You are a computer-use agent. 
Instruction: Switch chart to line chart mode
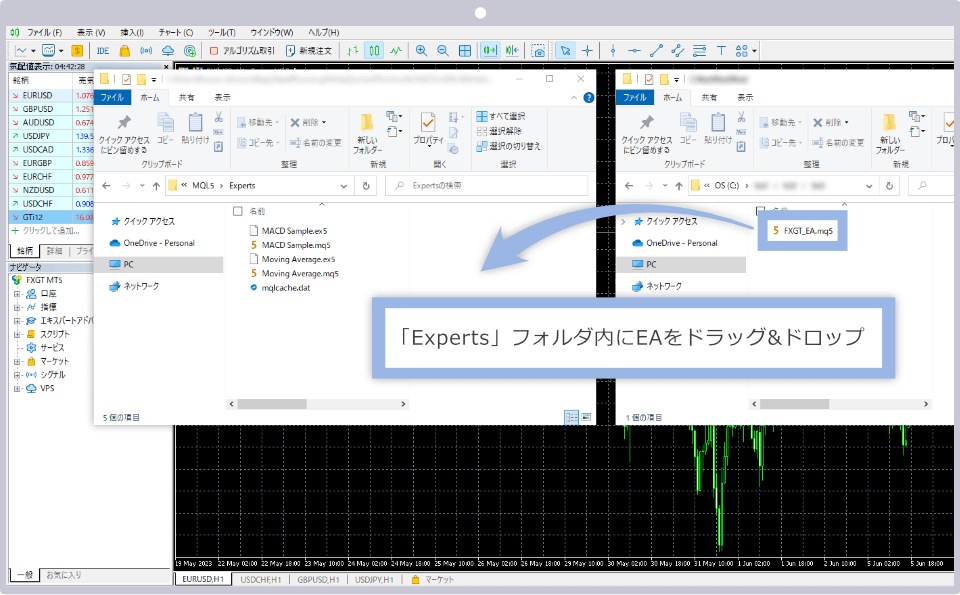tap(396, 51)
